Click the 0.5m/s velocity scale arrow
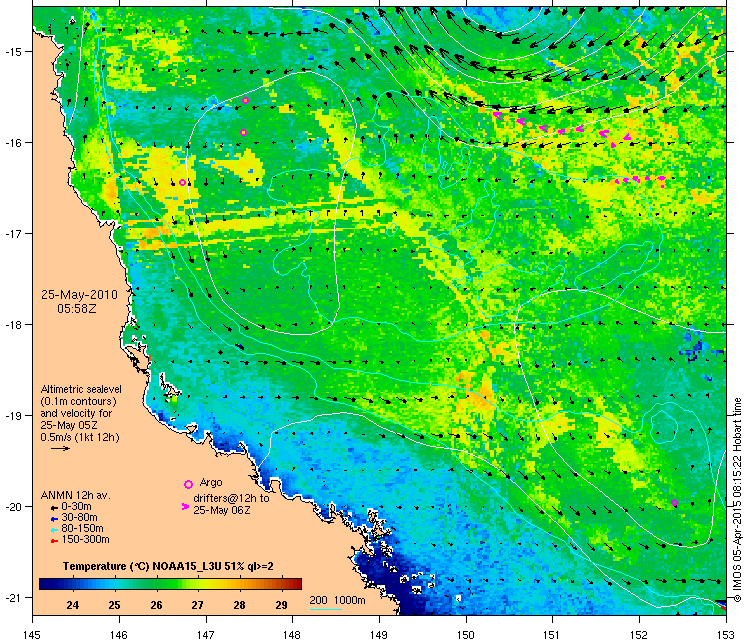Screen dimensions: 750x640 pos(60,448)
